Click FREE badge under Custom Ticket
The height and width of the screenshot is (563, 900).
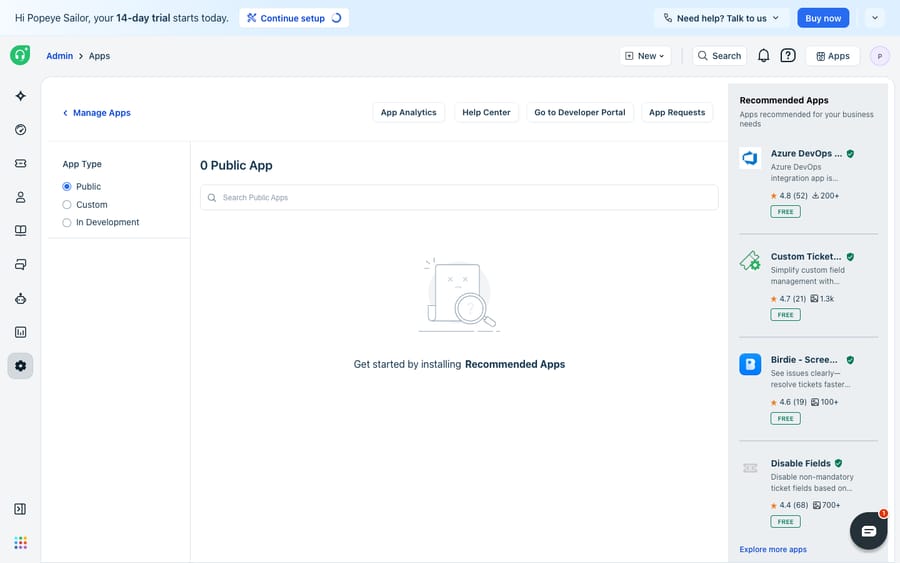[x=785, y=315]
